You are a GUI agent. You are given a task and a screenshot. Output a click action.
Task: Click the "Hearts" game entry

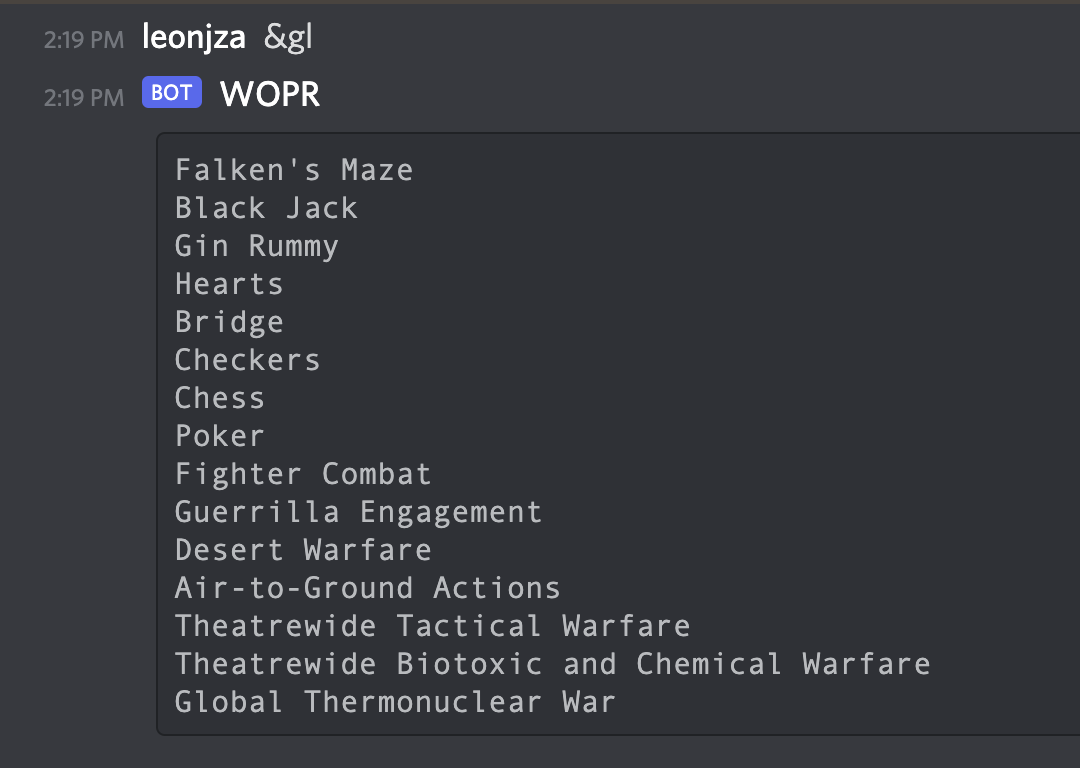pos(229,284)
